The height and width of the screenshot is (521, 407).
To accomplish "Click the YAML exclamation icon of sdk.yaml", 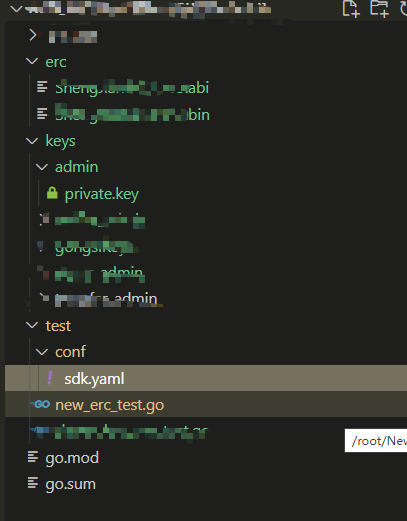I will [x=50, y=378].
